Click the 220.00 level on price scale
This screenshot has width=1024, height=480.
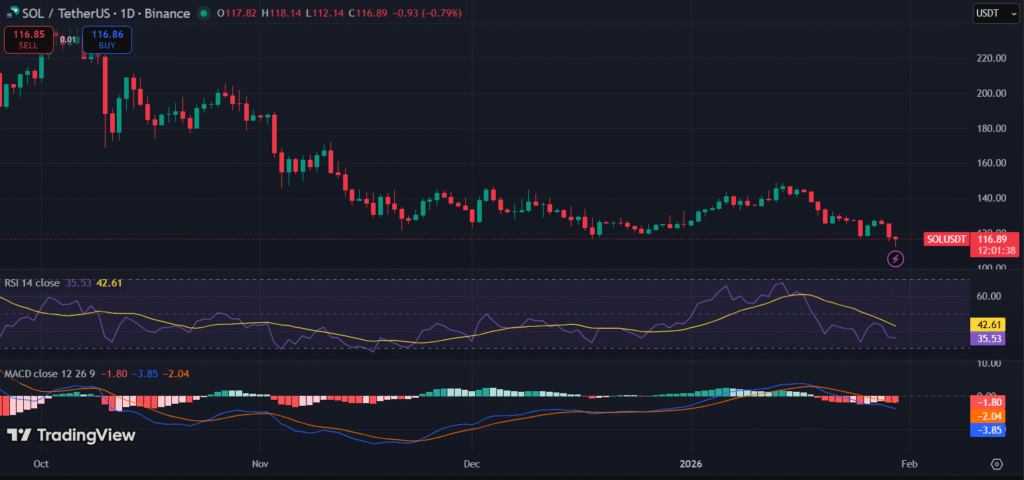(x=990, y=58)
